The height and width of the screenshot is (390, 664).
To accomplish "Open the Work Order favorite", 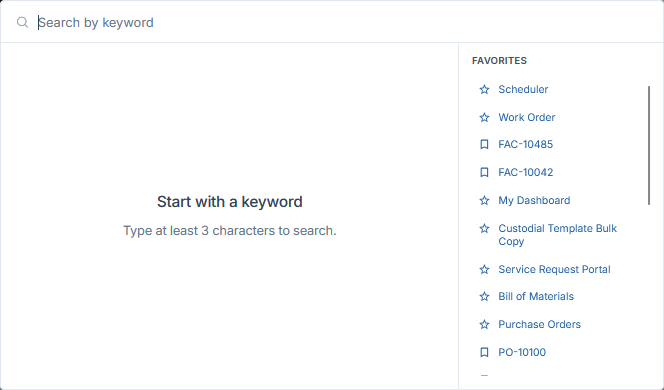I will [x=526, y=117].
